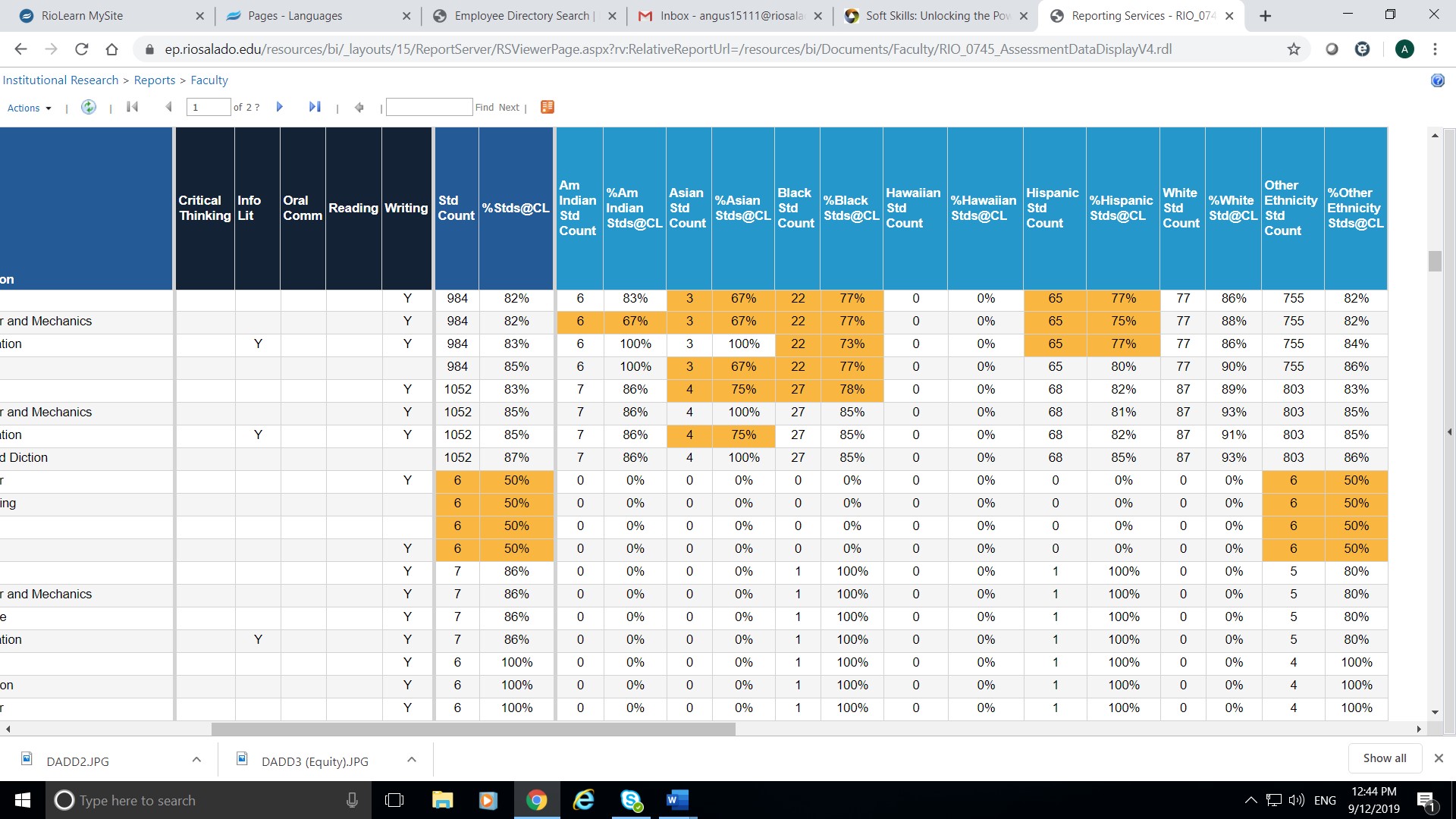This screenshot has height=819, width=1456.
Task: Open the Actions dropdown menu
Action: click(28, 107)
